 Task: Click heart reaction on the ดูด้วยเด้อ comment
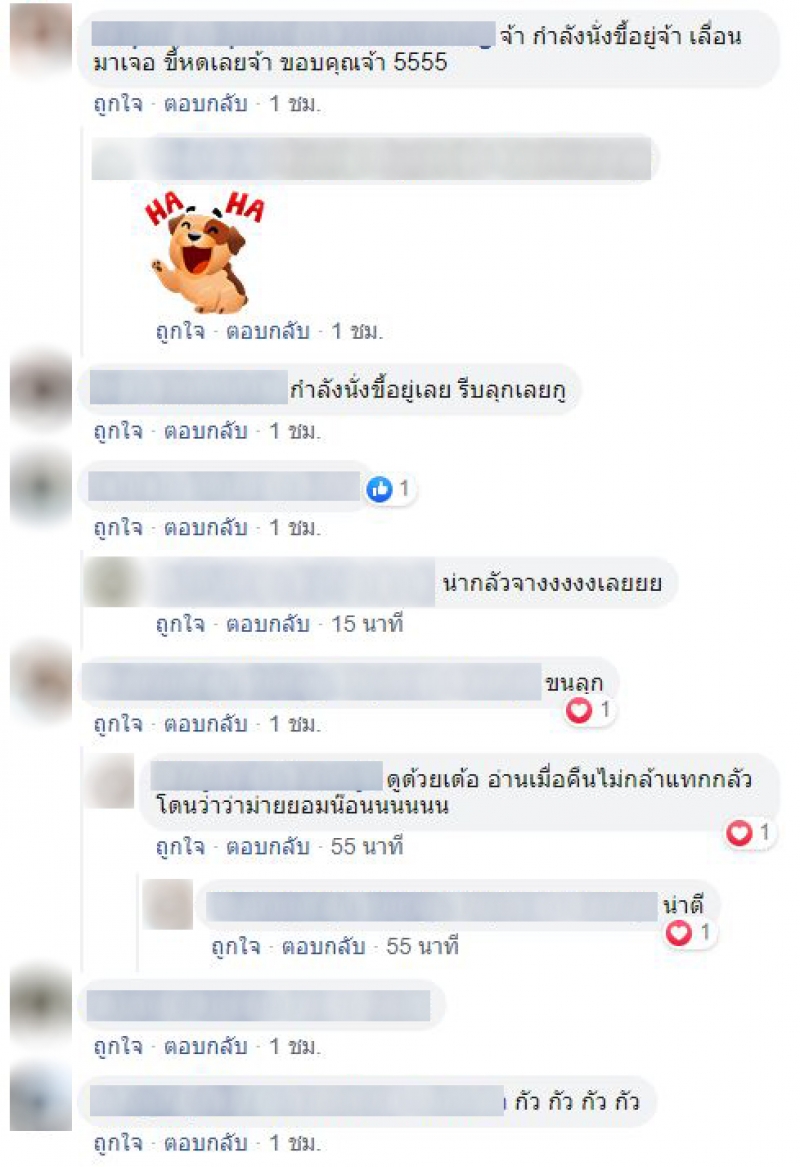pyautogui.click(x=739, y=832)
